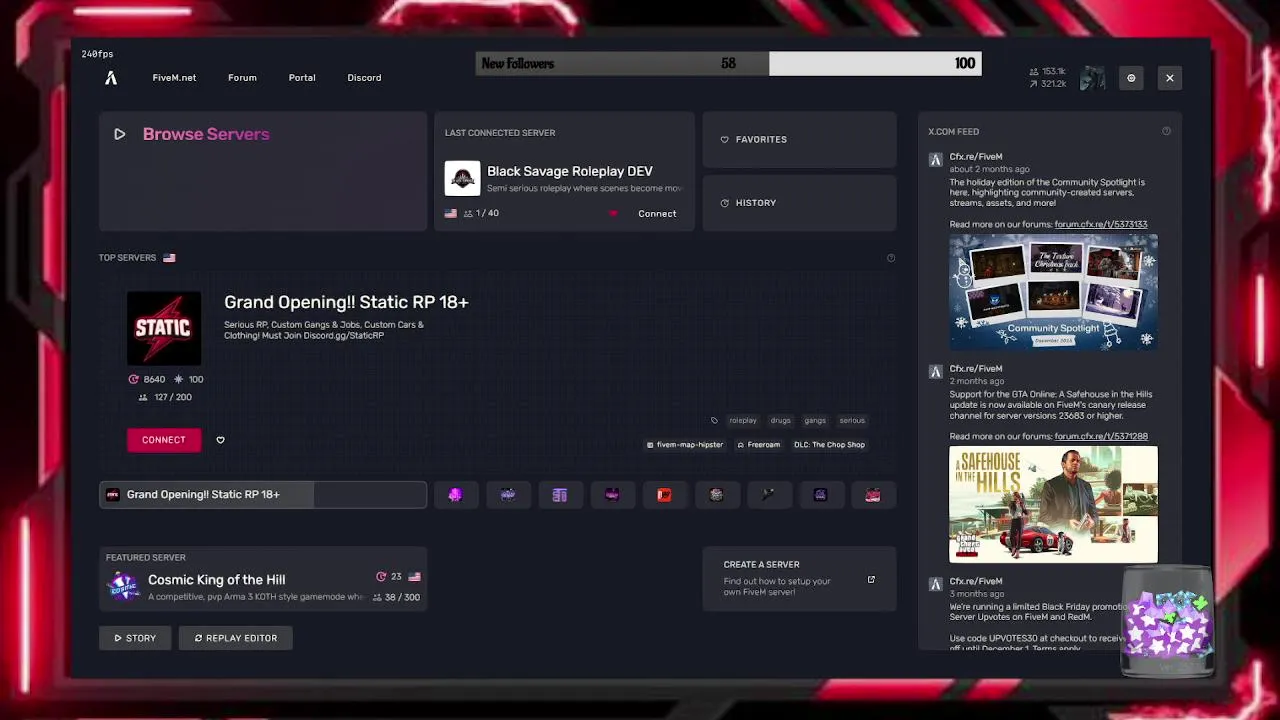Click the X.COM FEED help icon
The height and width of the screenshot is (720, 1280).
click(x=1166, y=132)
